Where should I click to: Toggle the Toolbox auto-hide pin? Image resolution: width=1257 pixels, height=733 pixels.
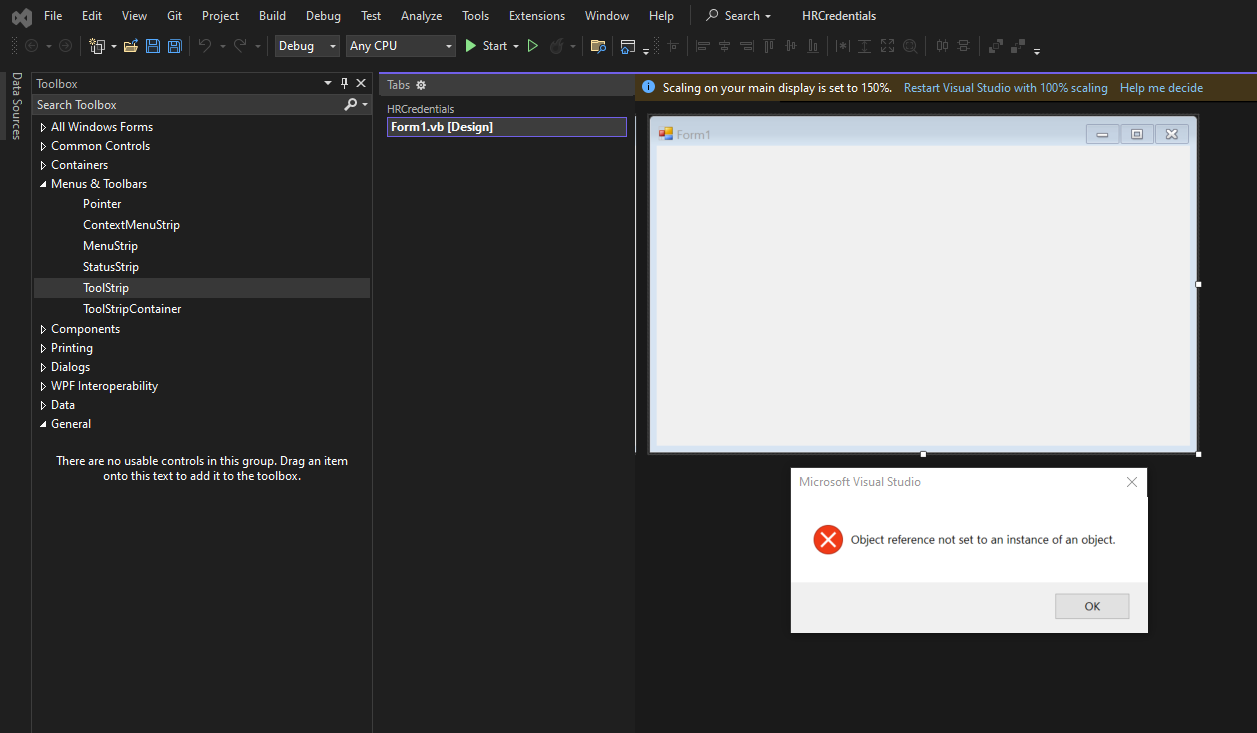click(344, 84)
